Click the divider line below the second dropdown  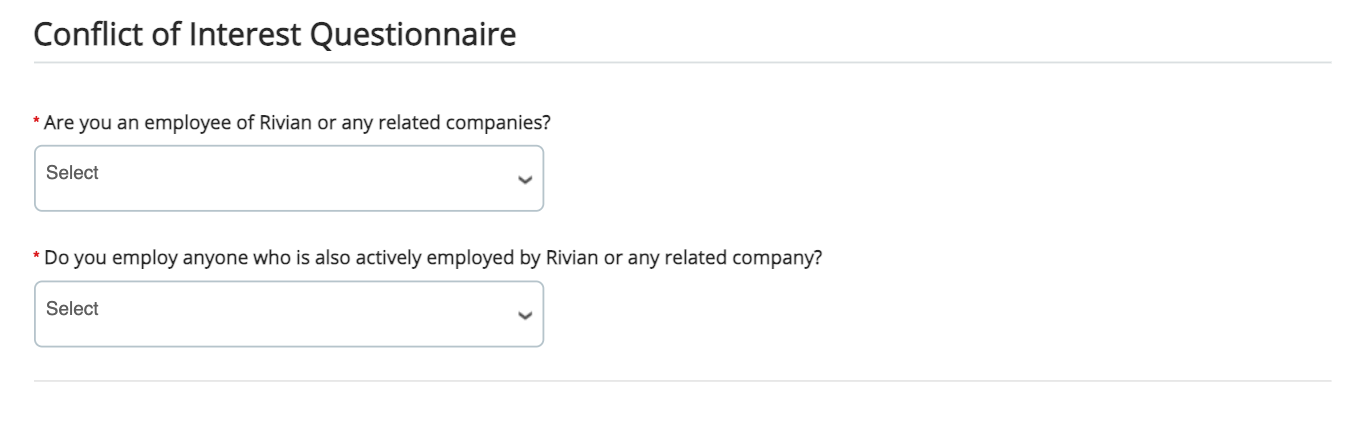(x=682, y=381)
